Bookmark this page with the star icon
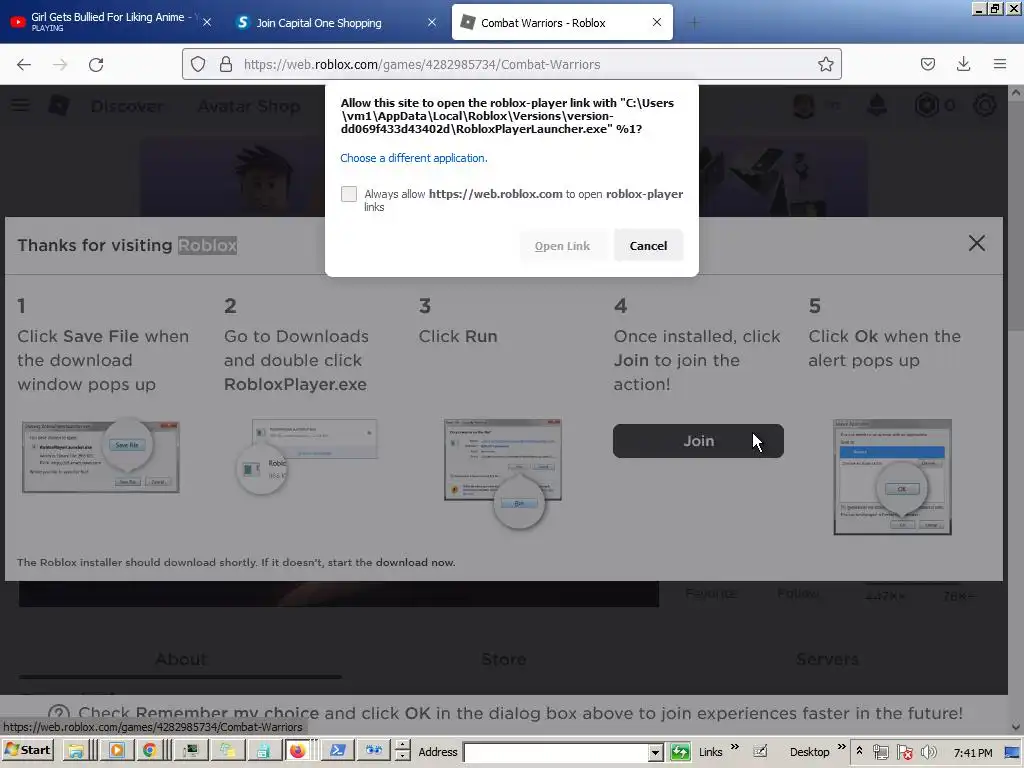Image resolution: width=1024 pixels, height=768 pixels. coord(825,64)
